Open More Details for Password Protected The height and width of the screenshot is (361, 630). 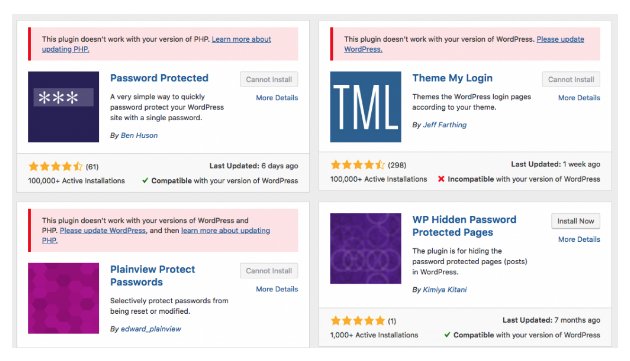click(277, 98)
